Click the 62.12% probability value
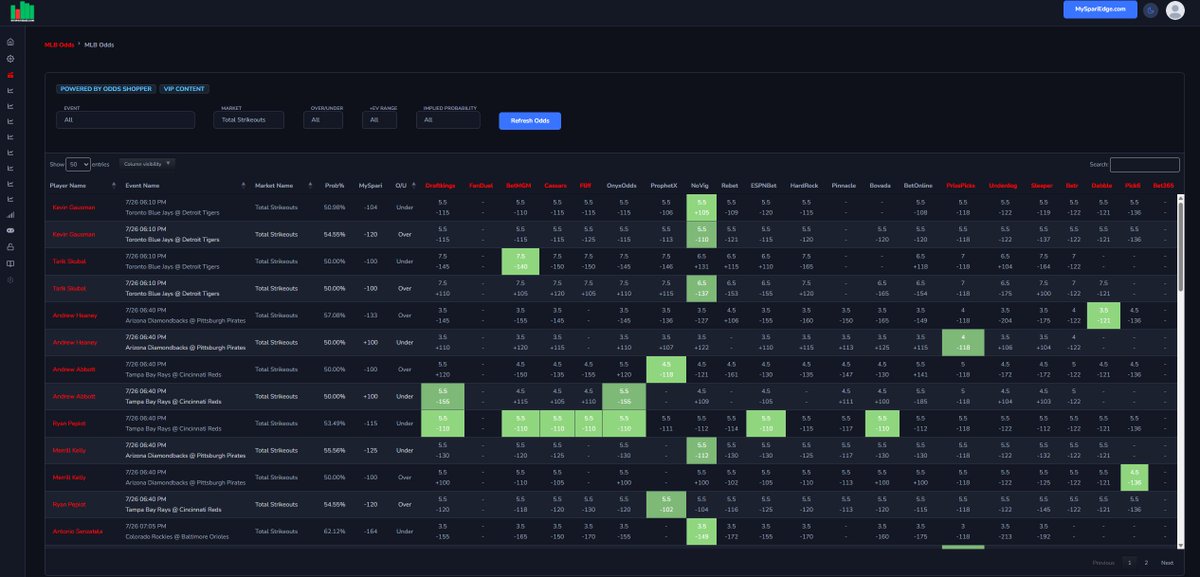The image size is (1200, 577). point(334,531)
